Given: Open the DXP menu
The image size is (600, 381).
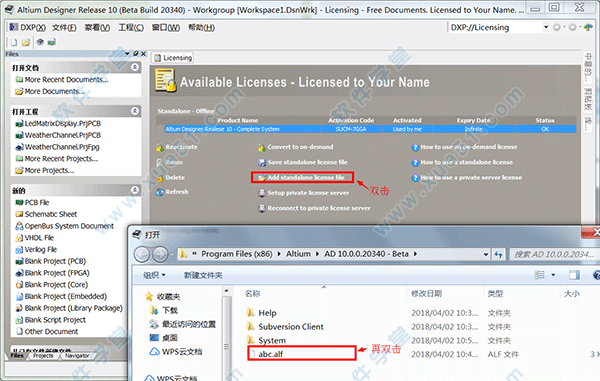Looking at the screenshot, I should [x=28, y=28].
